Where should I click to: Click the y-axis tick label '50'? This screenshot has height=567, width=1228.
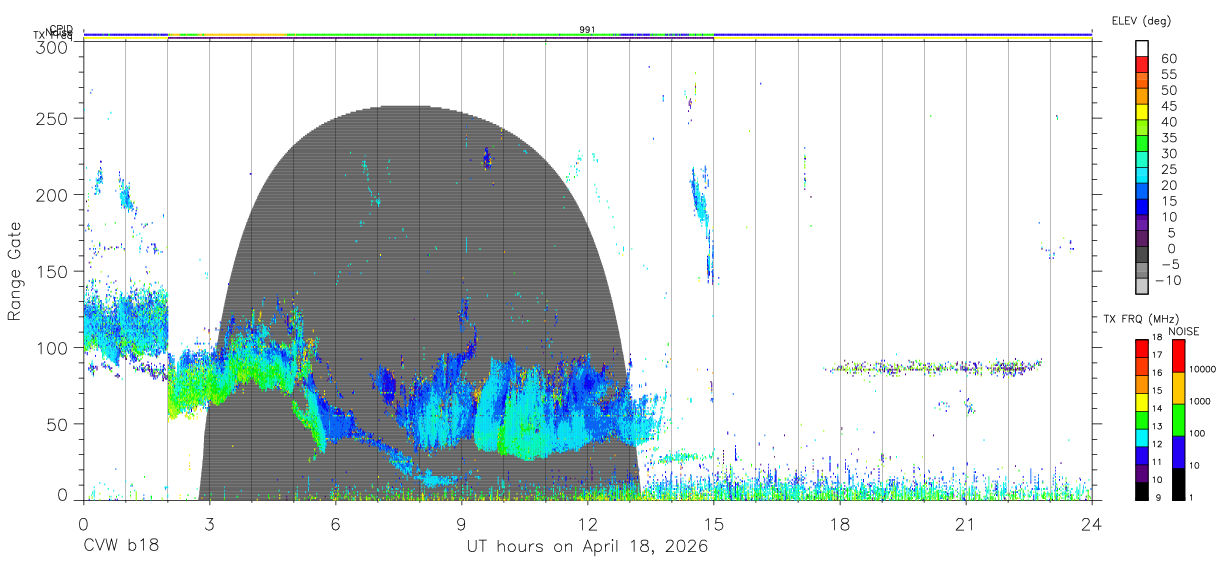57,424
